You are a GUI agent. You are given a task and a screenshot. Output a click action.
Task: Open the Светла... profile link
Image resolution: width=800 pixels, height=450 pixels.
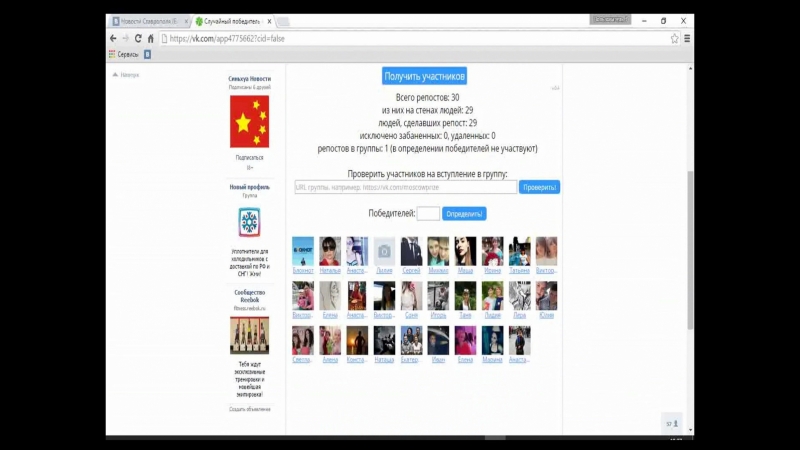click(303, 360)
